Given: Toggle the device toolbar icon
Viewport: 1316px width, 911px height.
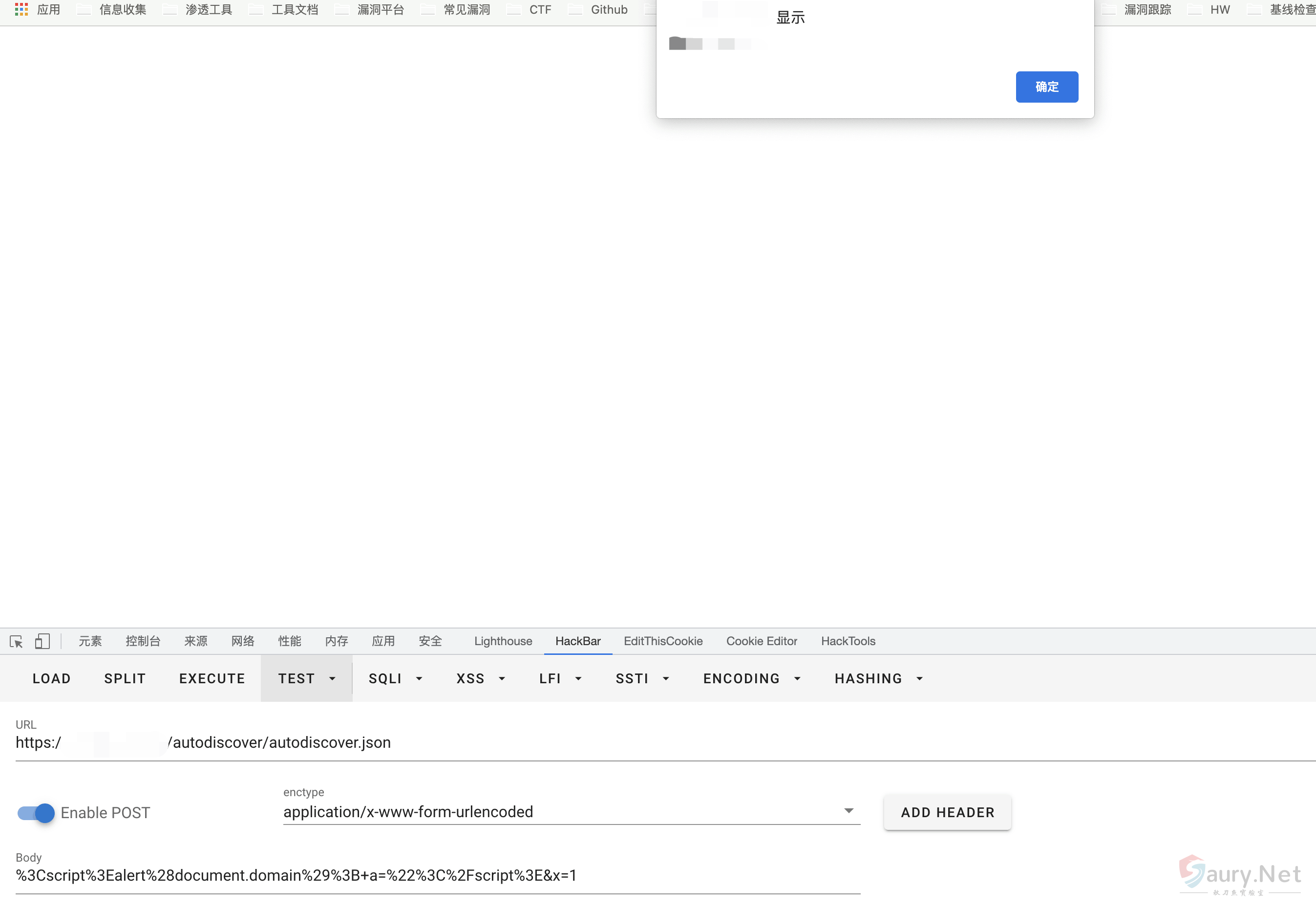Looking at the screenshot, I should [42, 642].
